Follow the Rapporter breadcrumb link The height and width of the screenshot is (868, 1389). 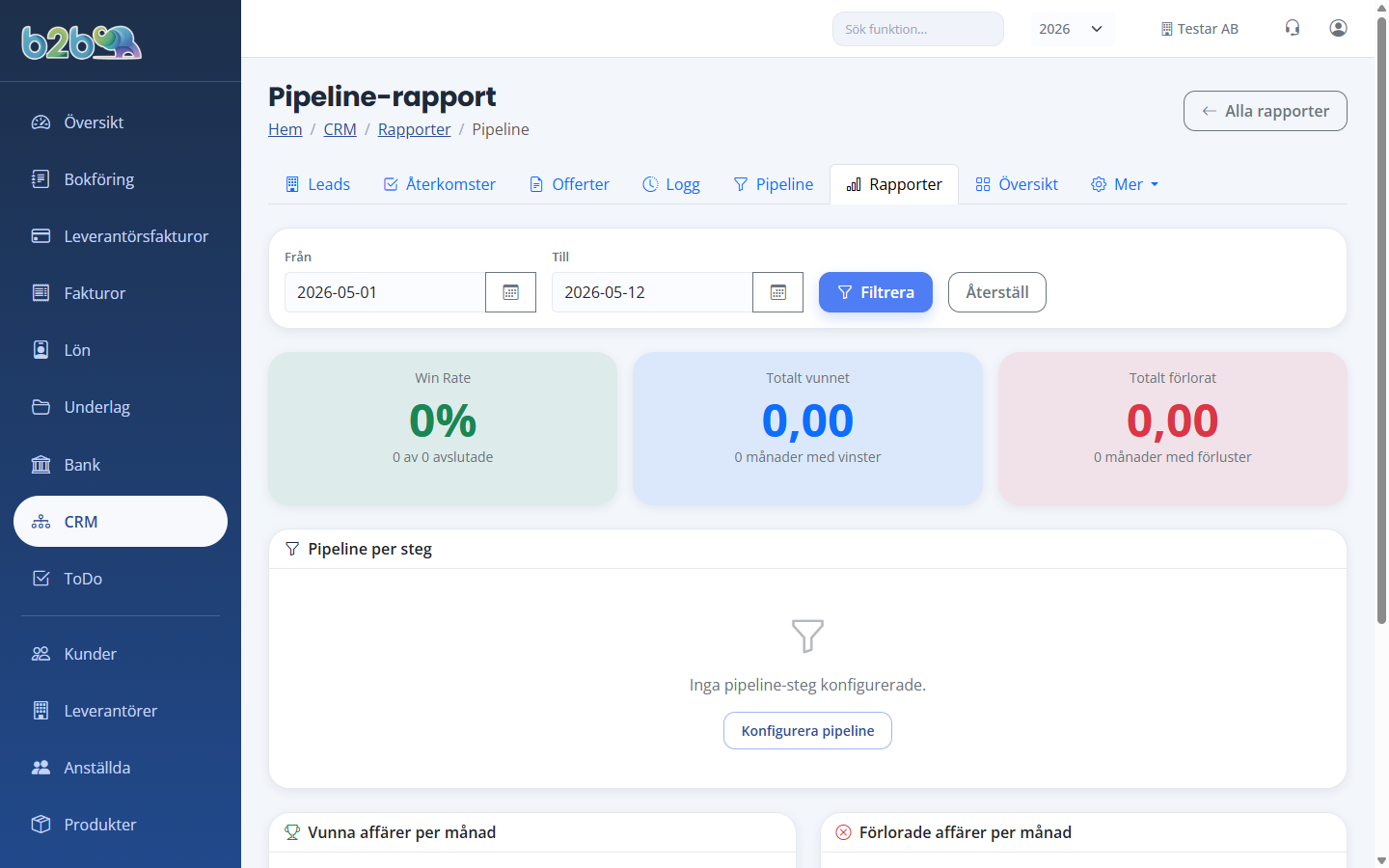(414, 129)
